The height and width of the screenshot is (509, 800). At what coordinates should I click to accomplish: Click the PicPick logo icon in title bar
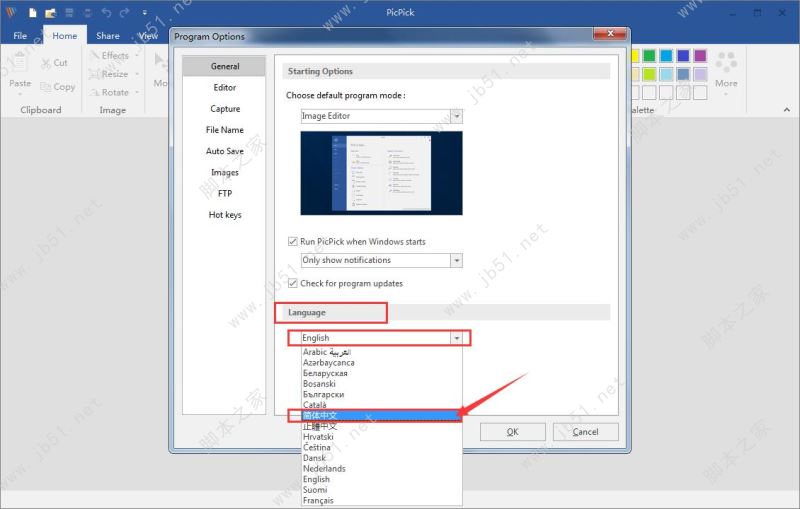pyautogui.click(x=11, y=12)
